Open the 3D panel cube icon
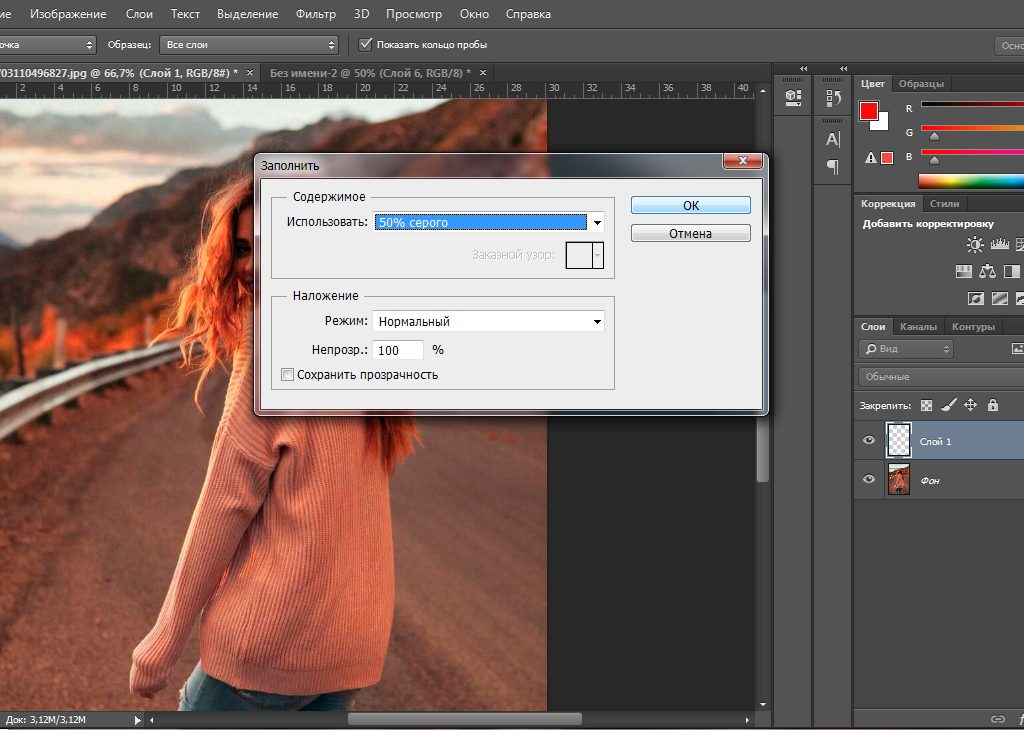 (x=793, y=97)
